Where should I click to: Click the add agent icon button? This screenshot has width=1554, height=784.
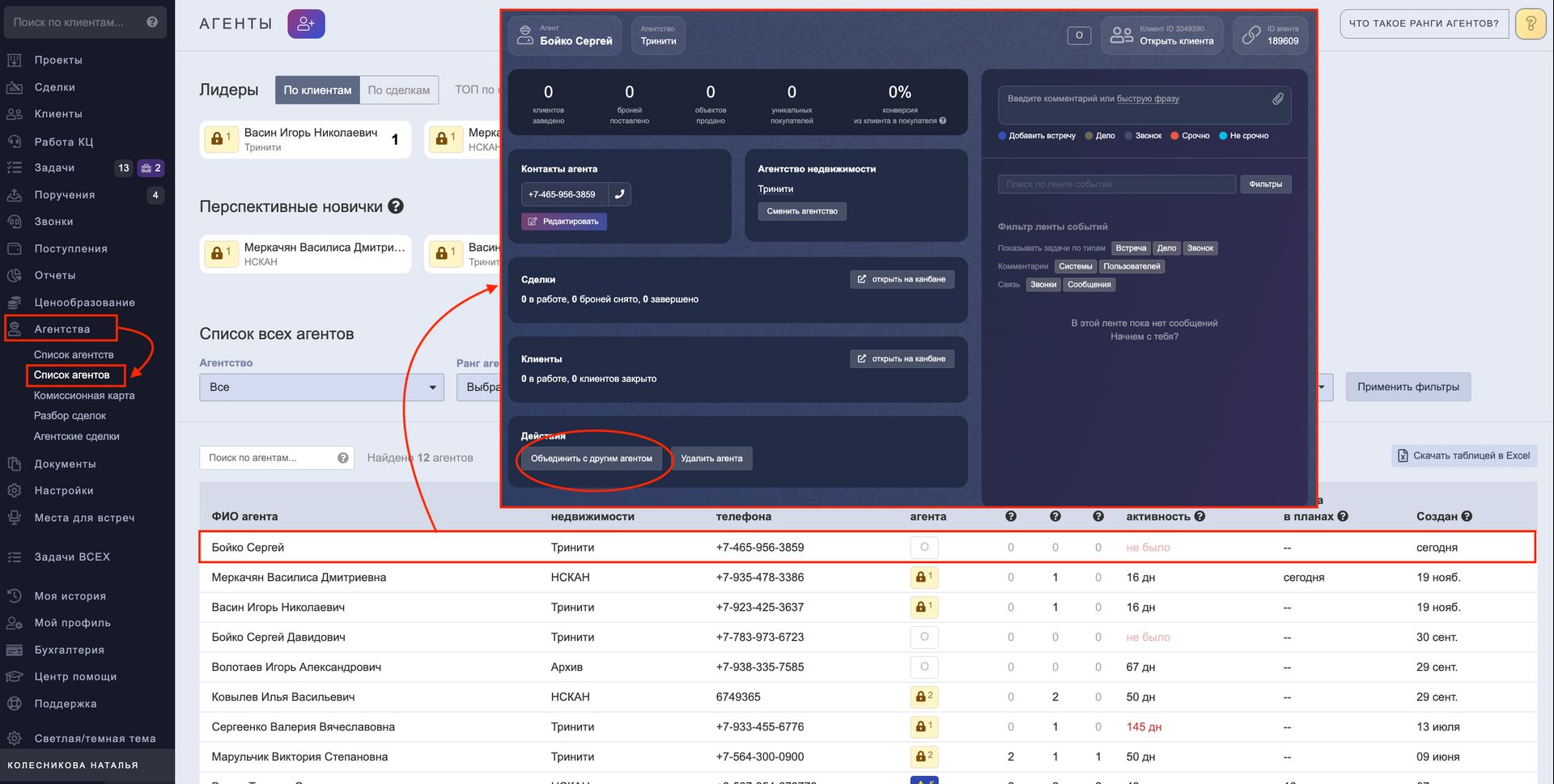click(306, 24)
